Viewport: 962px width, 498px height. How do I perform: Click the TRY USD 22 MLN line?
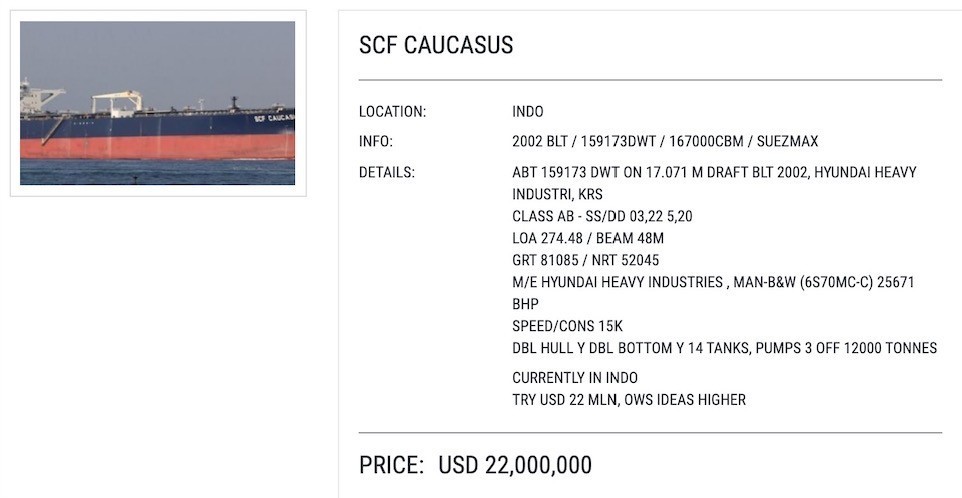(x=629, y=400)
